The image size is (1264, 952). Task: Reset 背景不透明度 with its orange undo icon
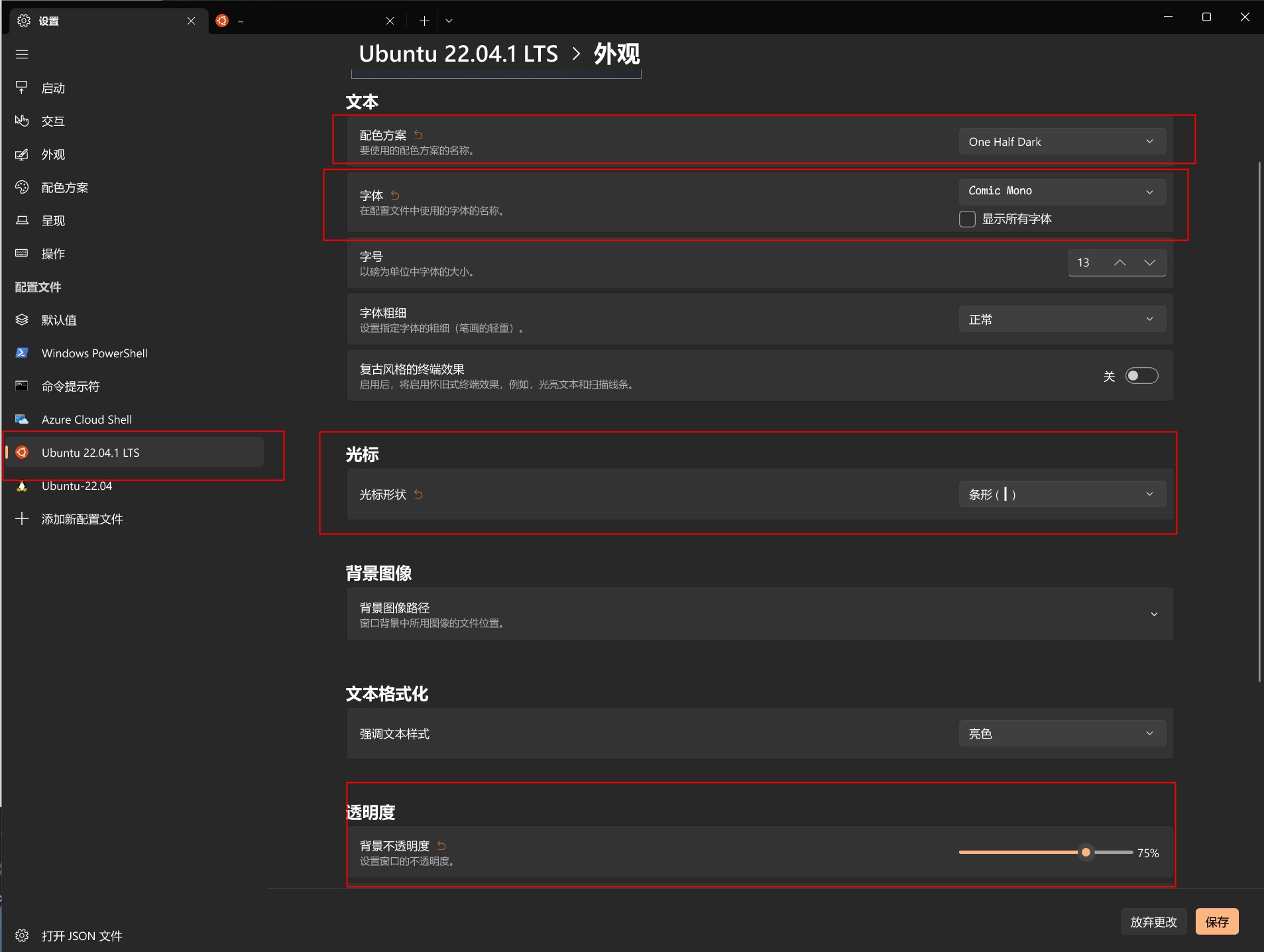coord(441,845)
